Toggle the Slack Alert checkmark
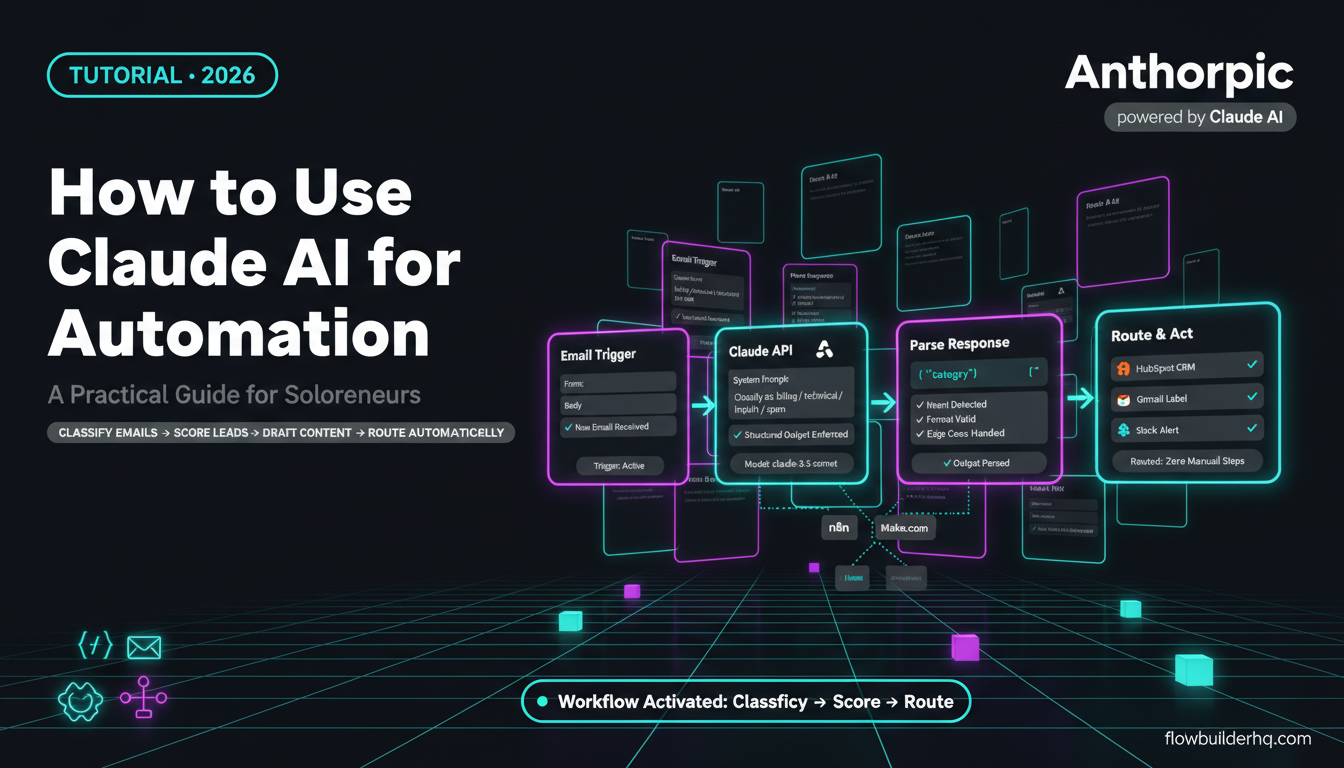Screen dimensions: 1344x768 (1252, 428)
